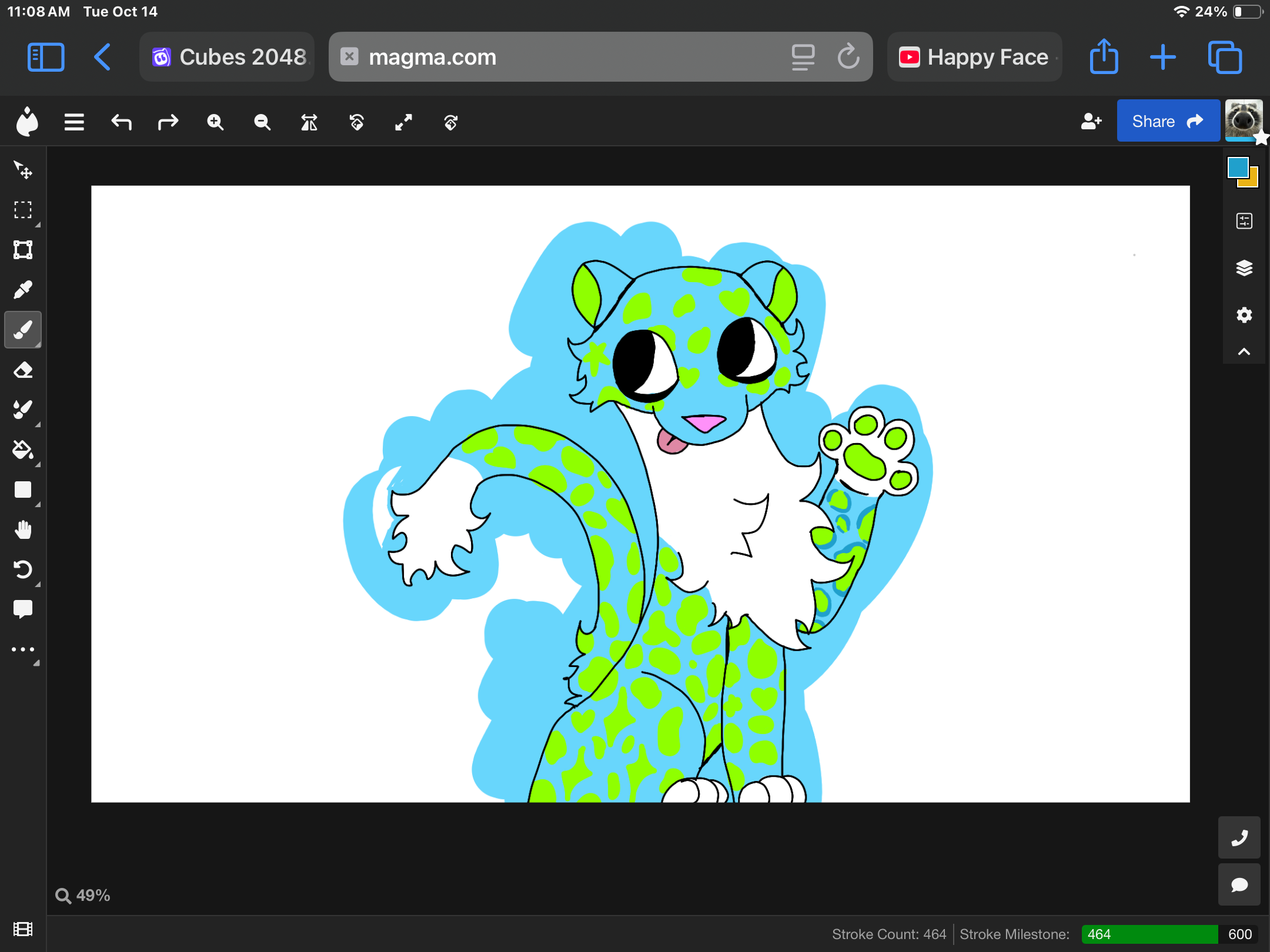
Task: Click the Undo arrow in toolbar
Action: (121, 122)
